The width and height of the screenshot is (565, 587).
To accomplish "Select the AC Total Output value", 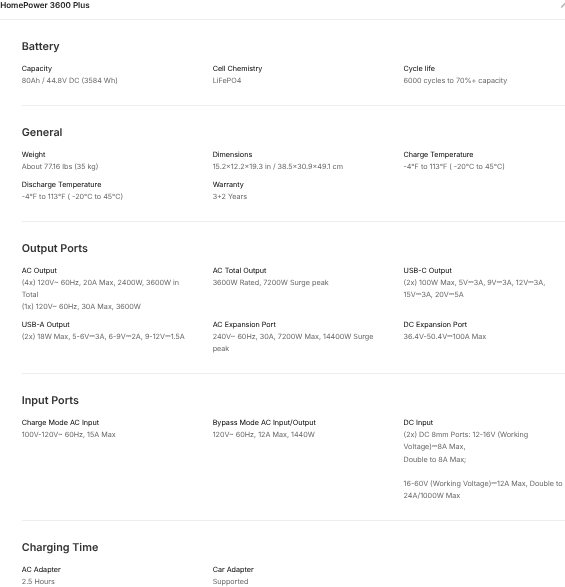I will click(x=270, y=282).
